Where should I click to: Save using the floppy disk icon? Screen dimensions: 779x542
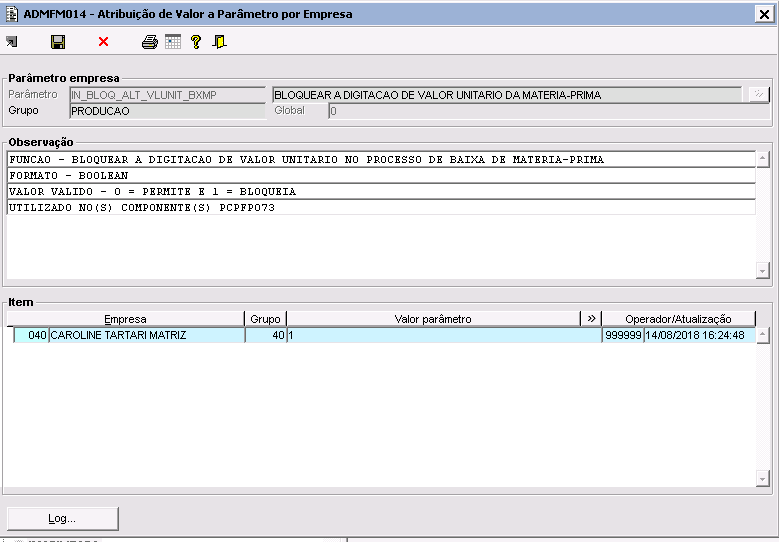pos(58,42)
